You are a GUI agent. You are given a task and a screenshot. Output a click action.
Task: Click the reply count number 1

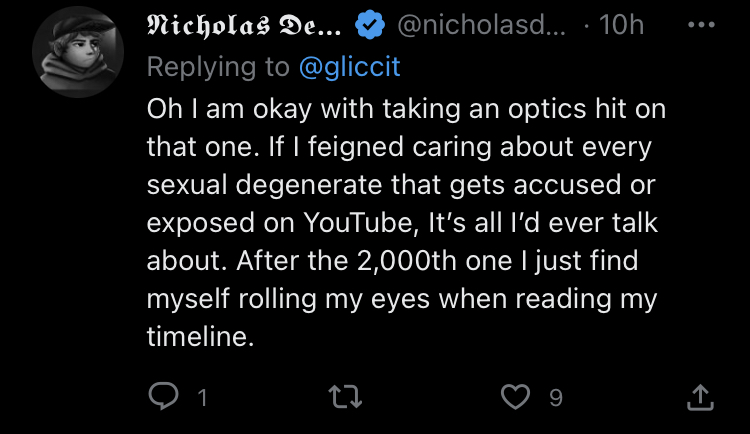click(x=203, y=398)
